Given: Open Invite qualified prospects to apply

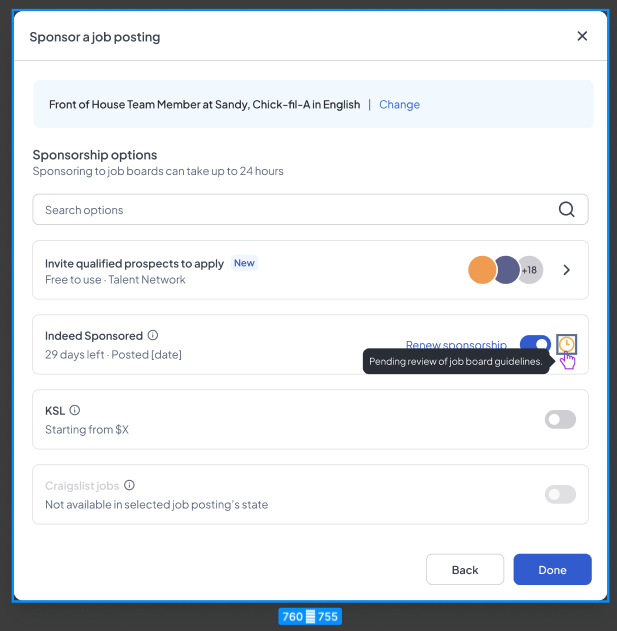Looking at the screenshot, I should (x=134, y=264).
